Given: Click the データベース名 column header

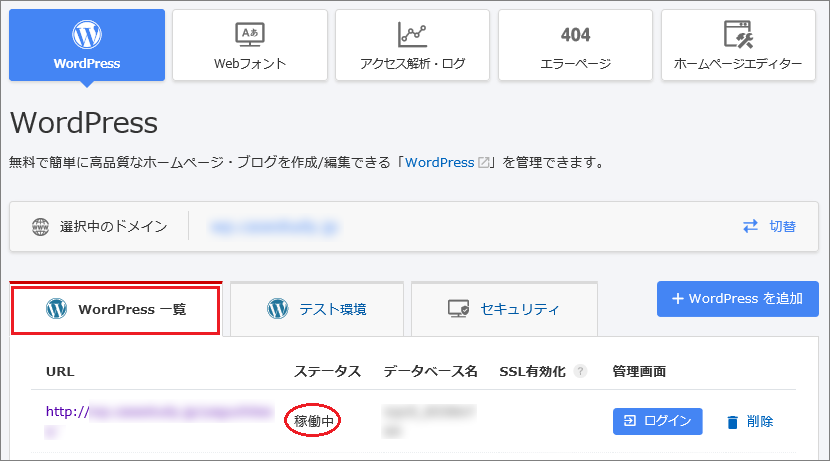Looking at the screenshot, I should (430, 372).
